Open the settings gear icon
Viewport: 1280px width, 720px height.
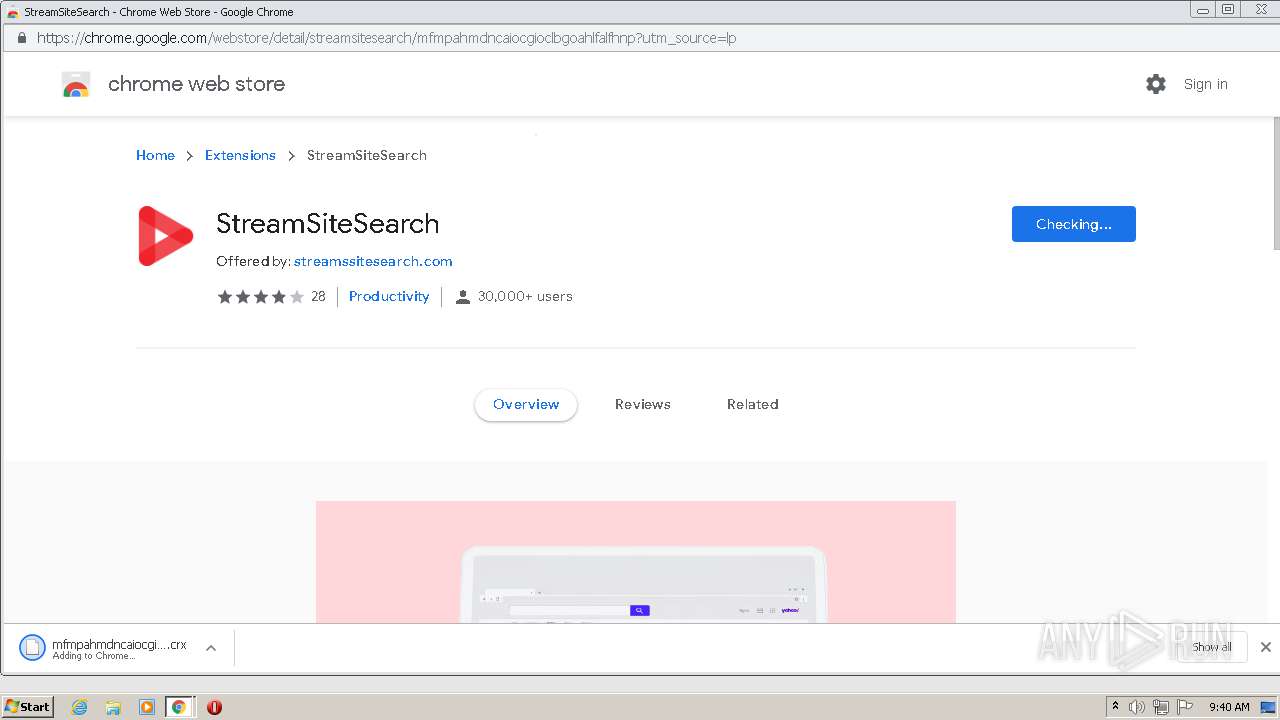tap(1156, 84)
